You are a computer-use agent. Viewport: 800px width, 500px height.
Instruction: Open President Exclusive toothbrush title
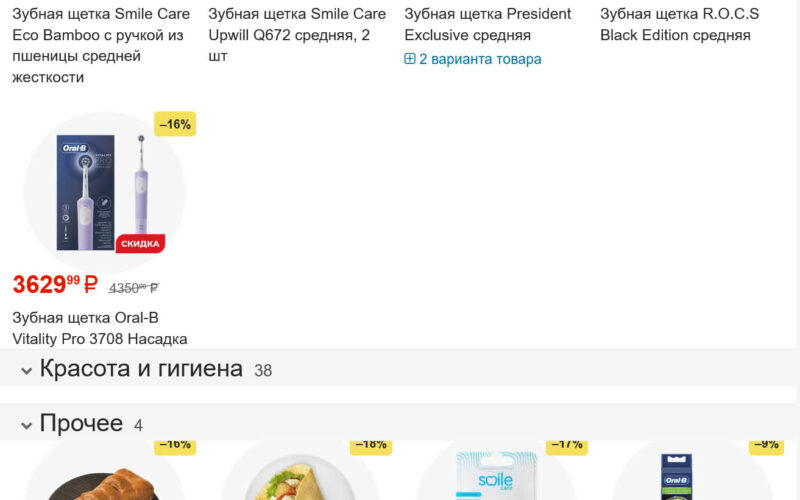coord(488,25)
